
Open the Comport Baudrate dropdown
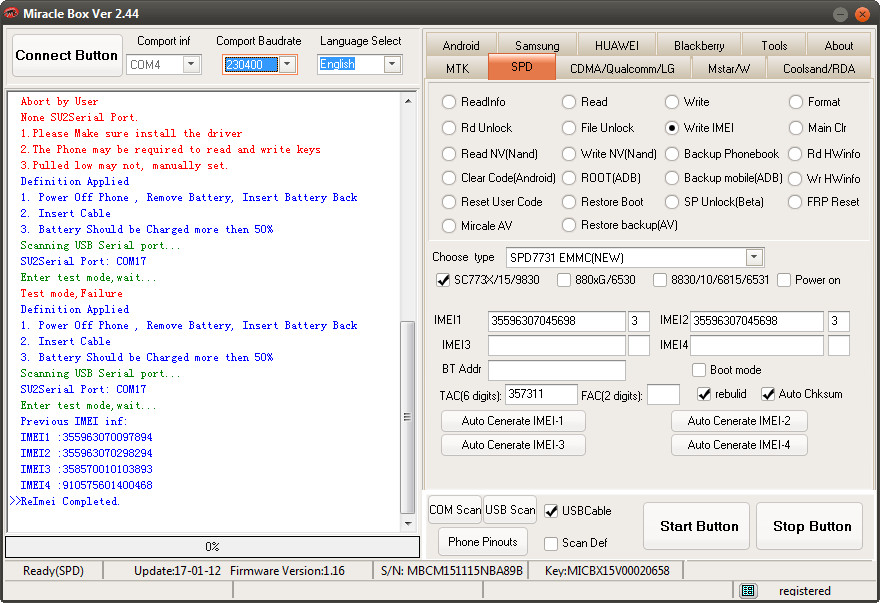coord(287,64)
